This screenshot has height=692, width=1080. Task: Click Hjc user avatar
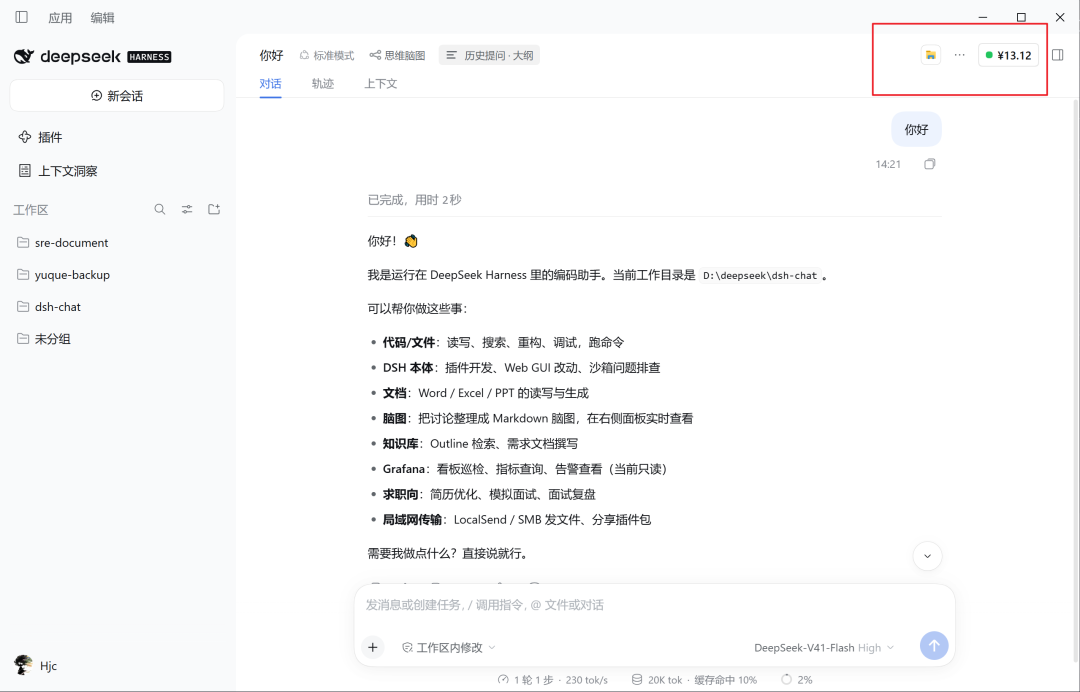(x=23, y=665)
